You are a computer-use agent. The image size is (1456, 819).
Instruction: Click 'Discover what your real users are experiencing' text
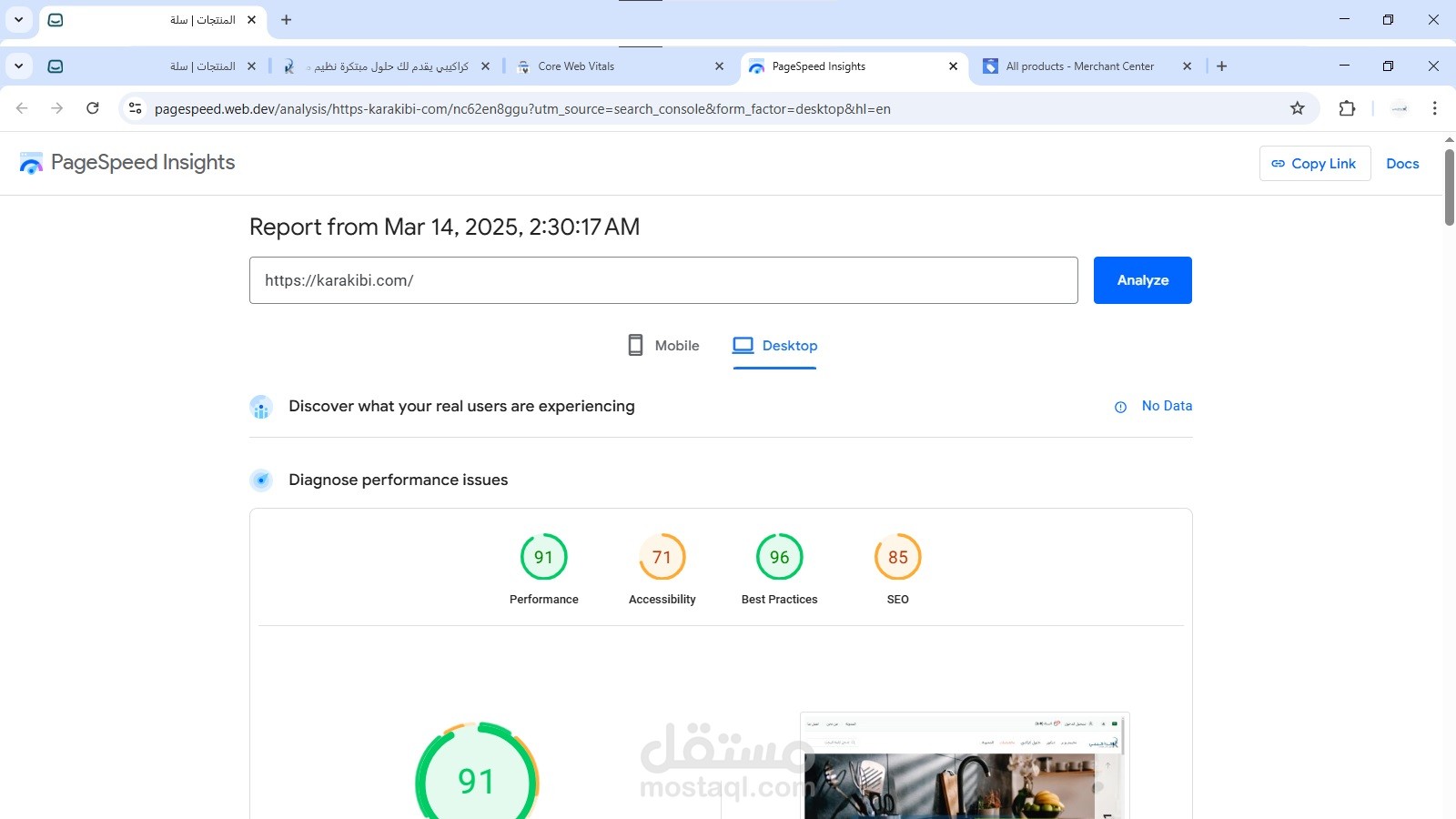pos(461,406)
